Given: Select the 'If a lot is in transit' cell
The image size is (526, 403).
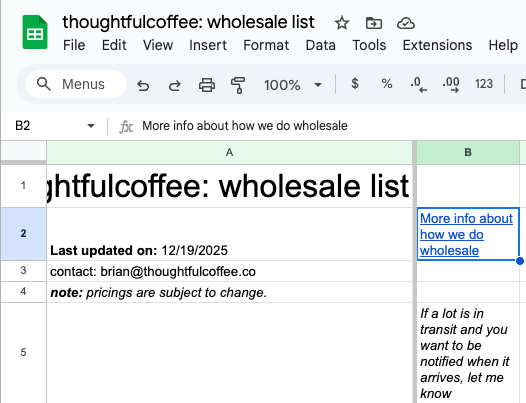Looking at the screenshot, I should (x=468, y=353).
